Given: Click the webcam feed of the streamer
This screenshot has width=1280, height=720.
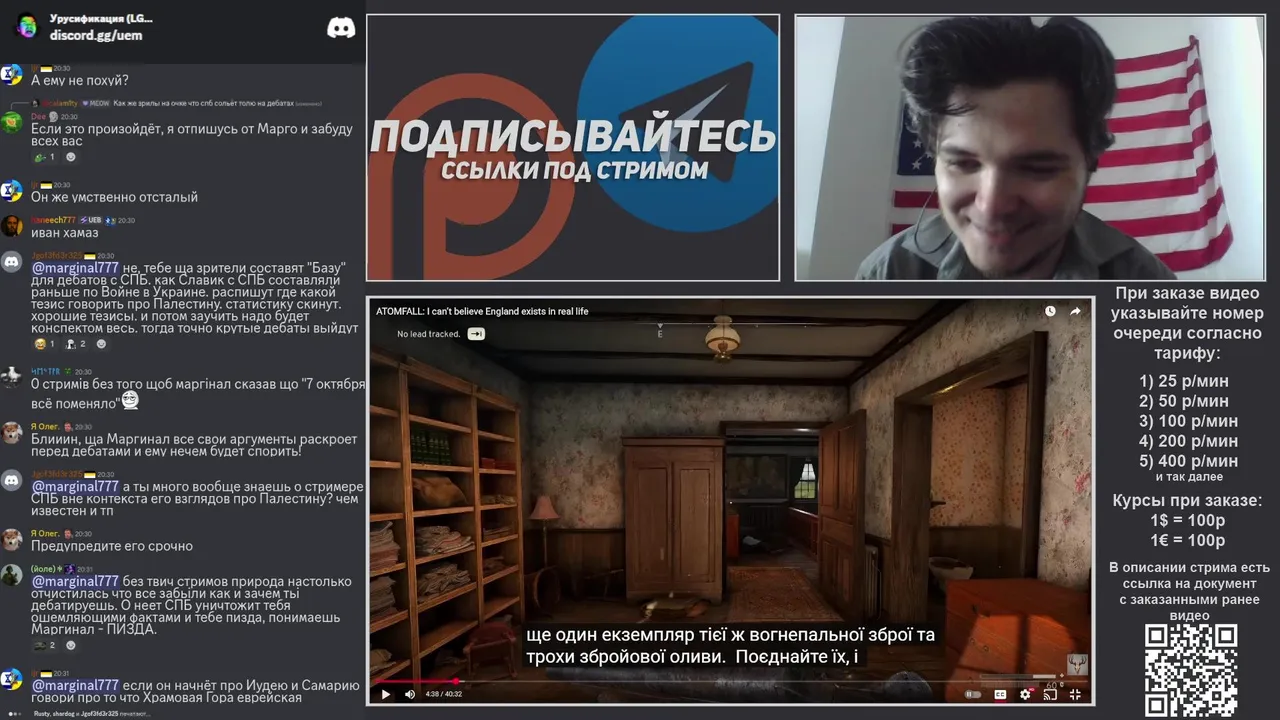Looking at the screenshot, I should click(1030, 147).
